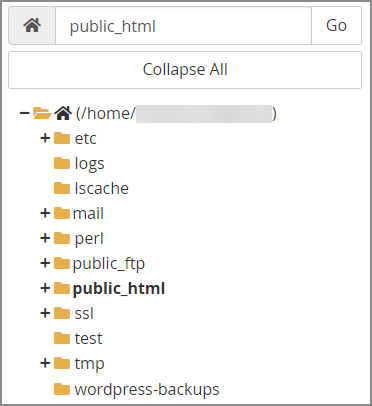
Task: Open the wordpress-backups folder label
Action: click(147, 389)
